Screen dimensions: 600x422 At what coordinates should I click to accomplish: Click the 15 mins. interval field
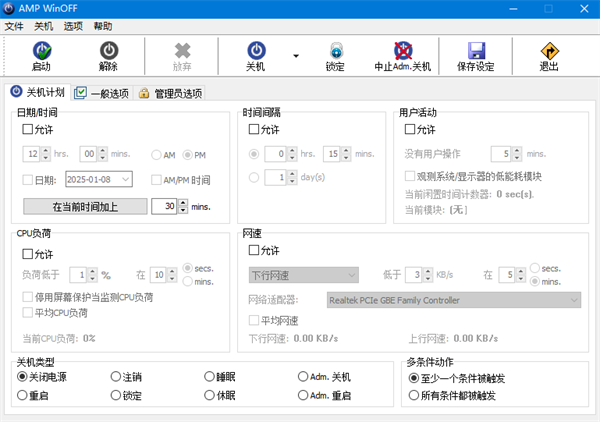point(332,154)
